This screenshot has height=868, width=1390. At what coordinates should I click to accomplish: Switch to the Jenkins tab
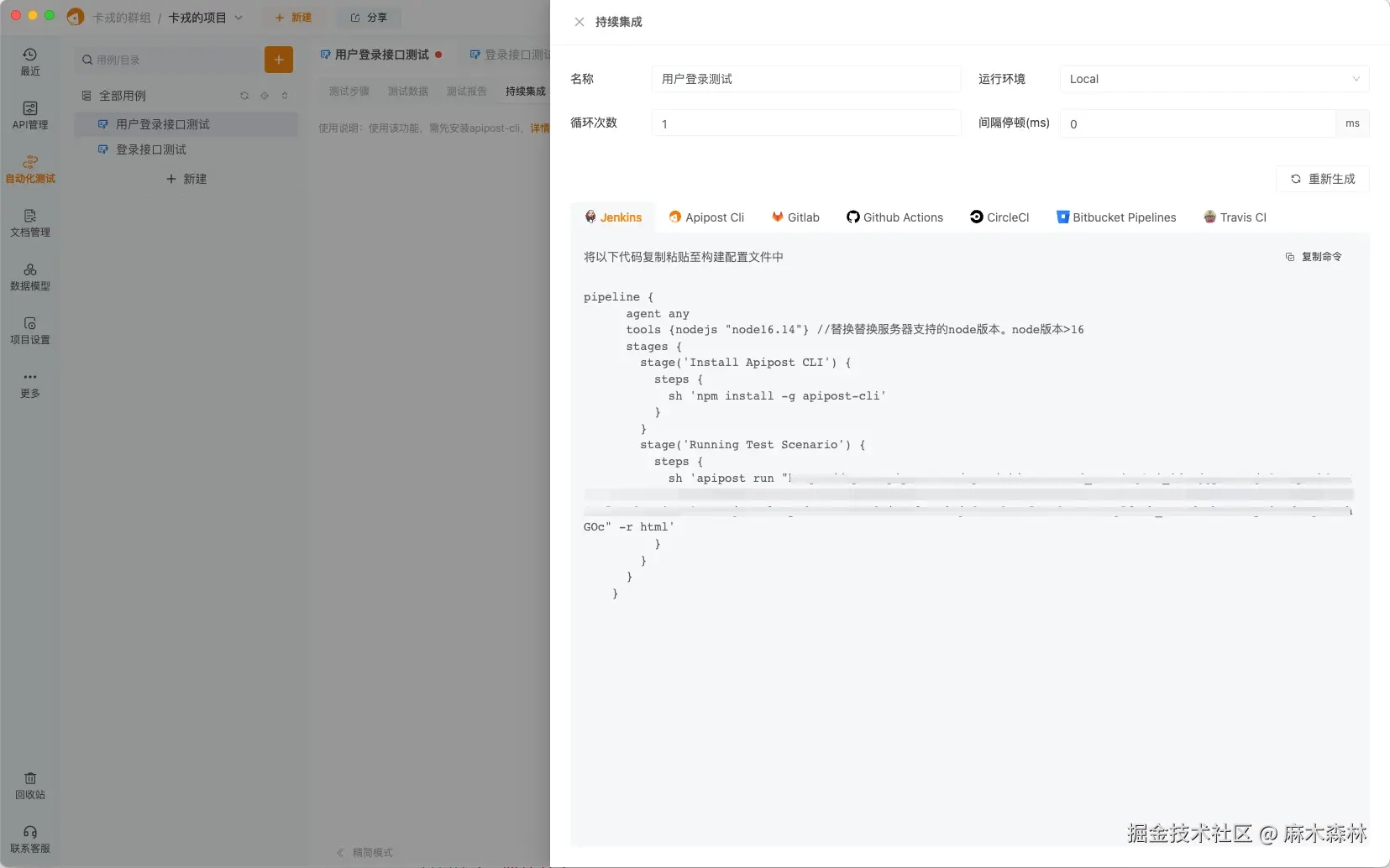613,217
